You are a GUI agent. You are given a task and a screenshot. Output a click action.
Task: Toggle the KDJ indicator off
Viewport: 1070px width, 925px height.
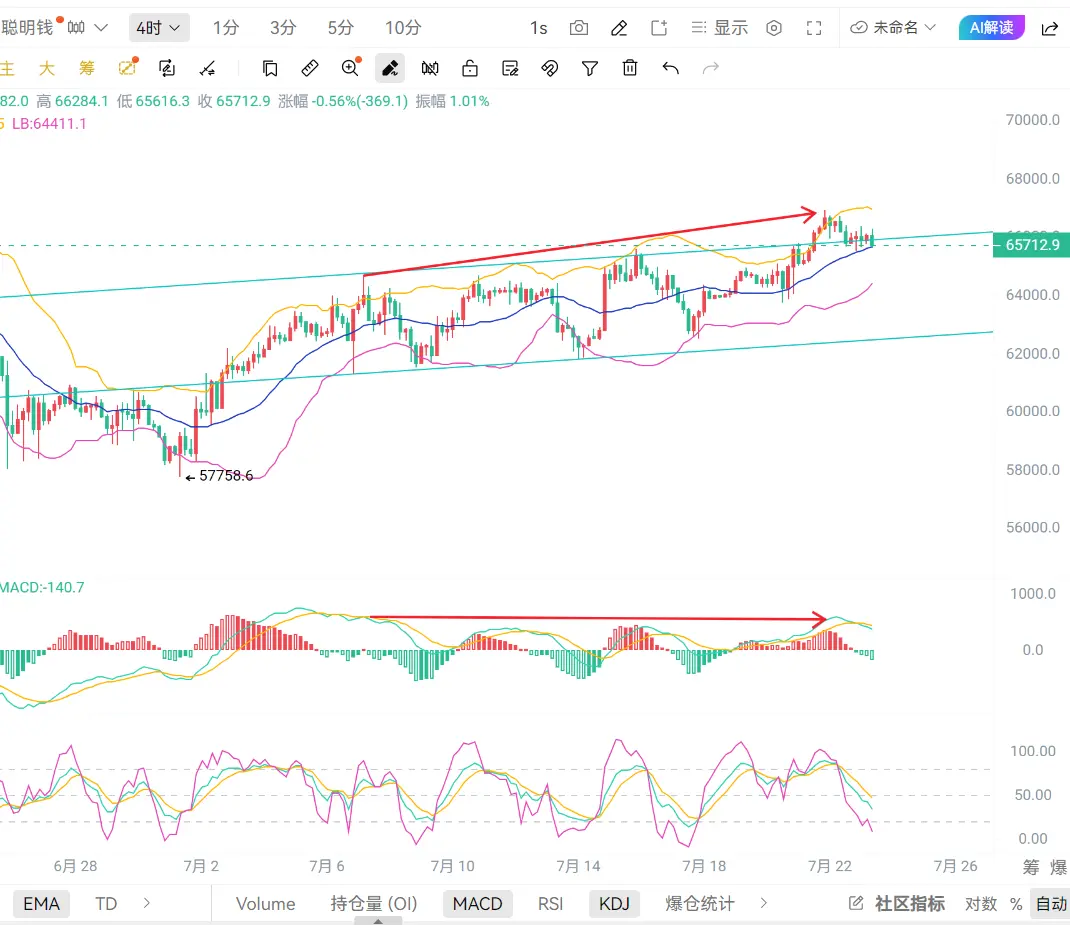pos(614,904)
